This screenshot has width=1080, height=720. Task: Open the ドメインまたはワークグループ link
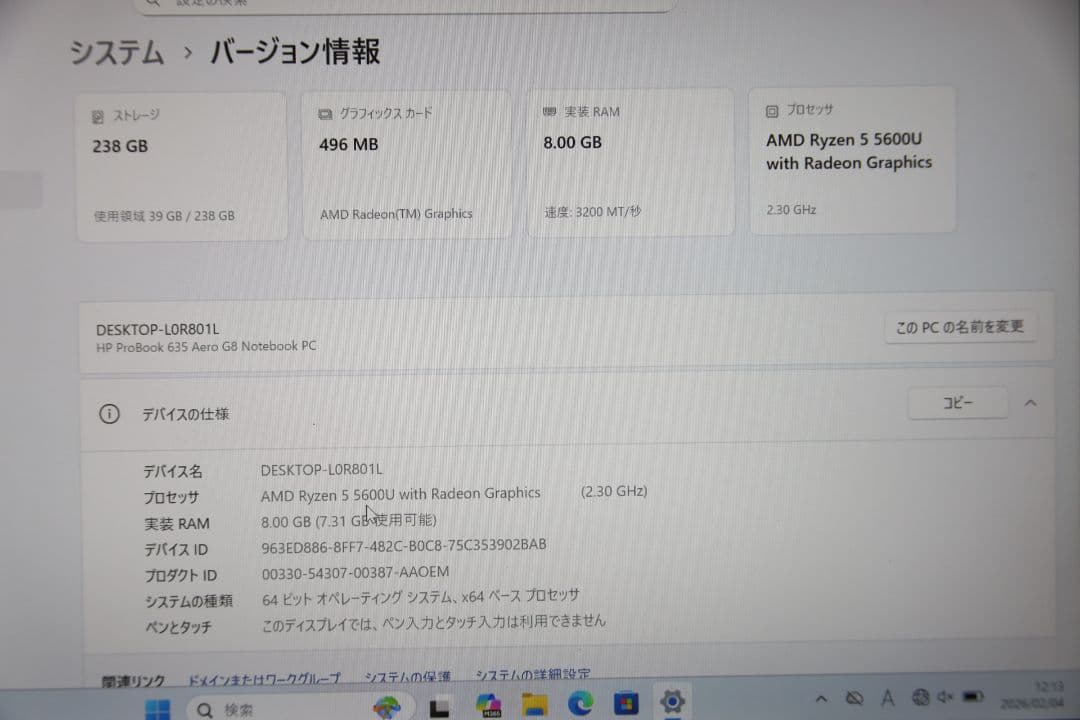(x=264, y=679)
